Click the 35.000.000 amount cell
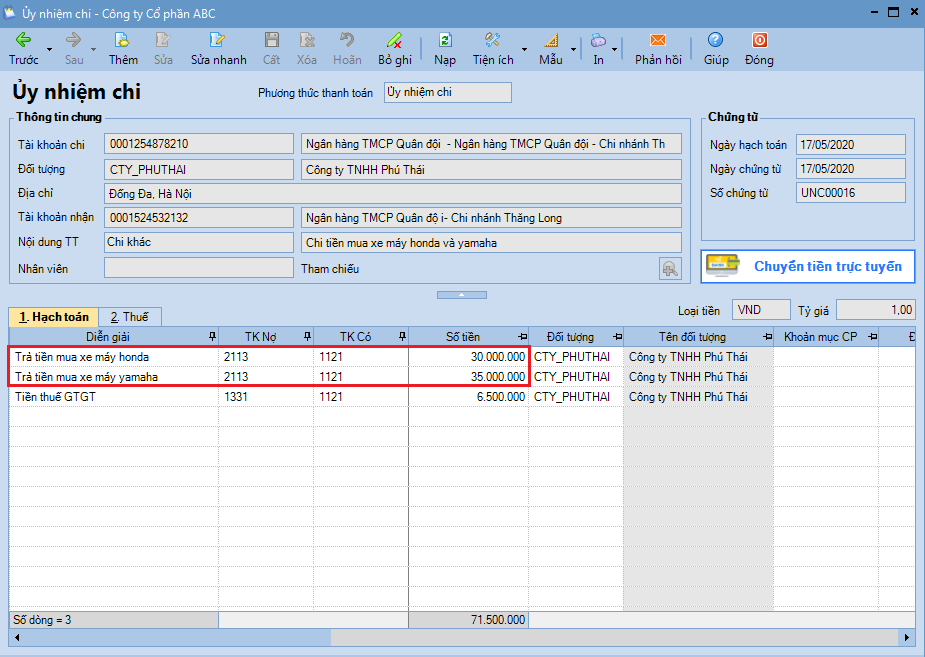The height and width of the screenshot is (657, 925). (468, 377)
